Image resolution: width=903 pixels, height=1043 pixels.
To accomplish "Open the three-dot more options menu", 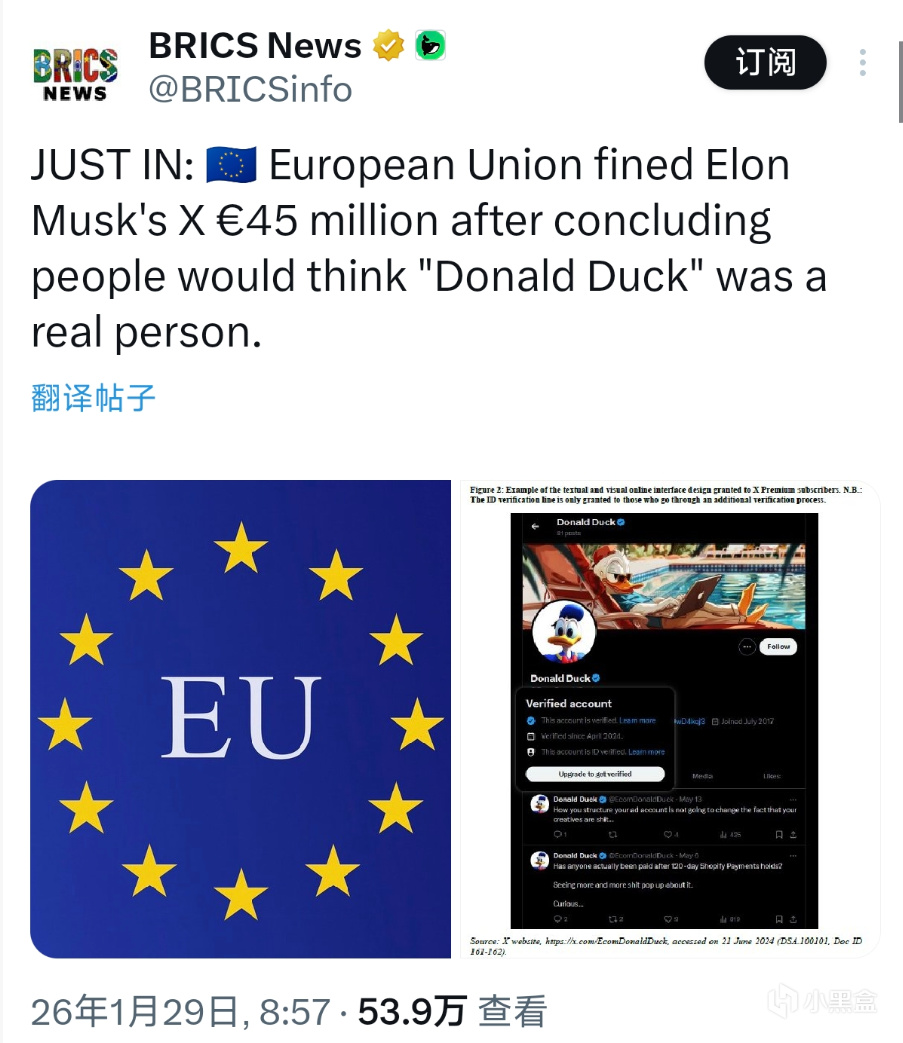I will [862, 63].
